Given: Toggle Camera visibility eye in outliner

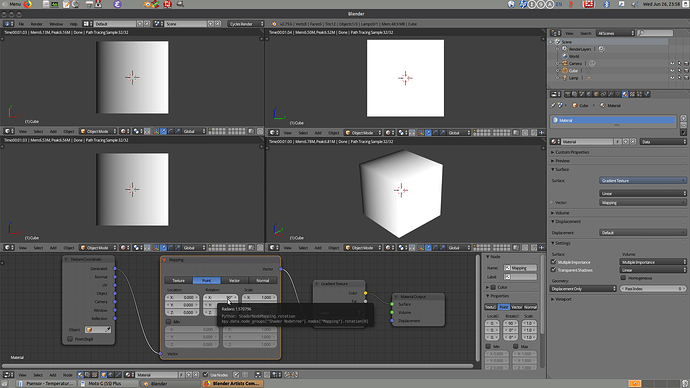Looking at the screenshot, I should pos(672,63).
